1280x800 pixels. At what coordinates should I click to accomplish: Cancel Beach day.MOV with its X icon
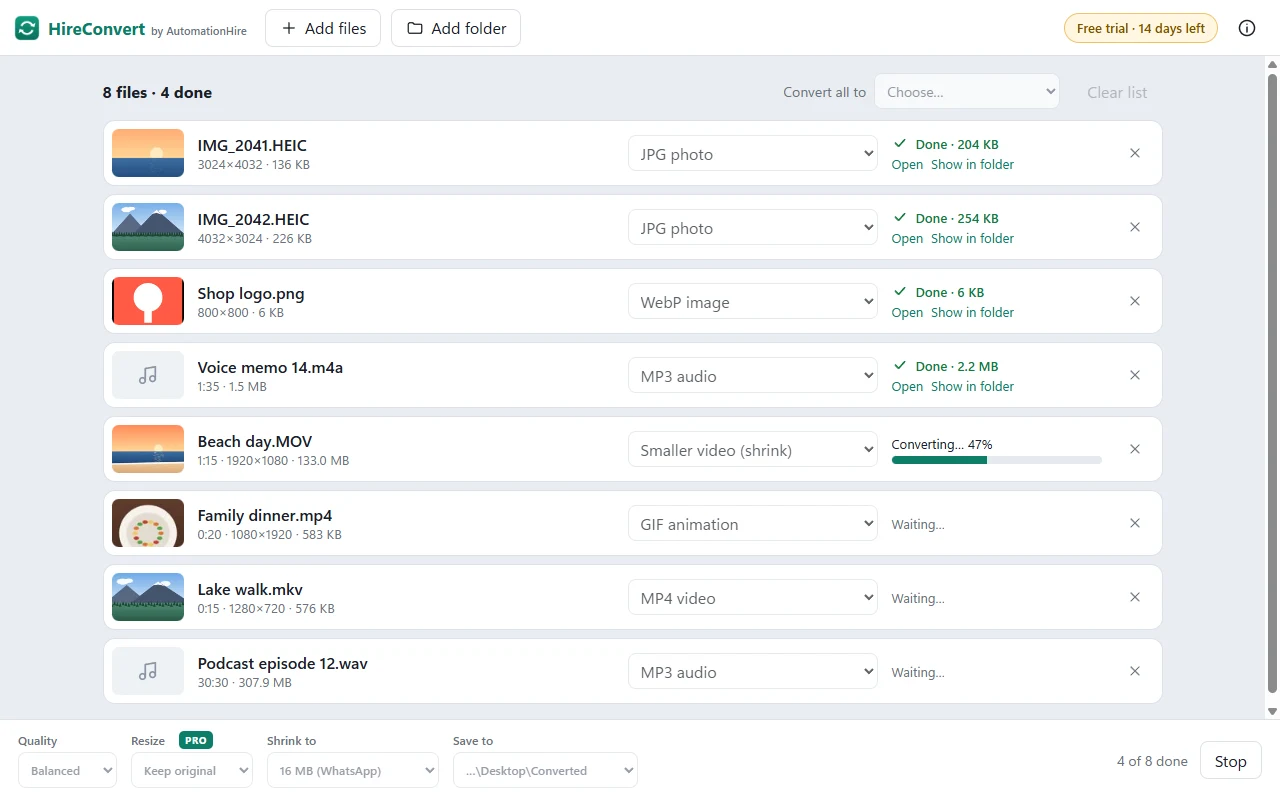[1135, 449]
